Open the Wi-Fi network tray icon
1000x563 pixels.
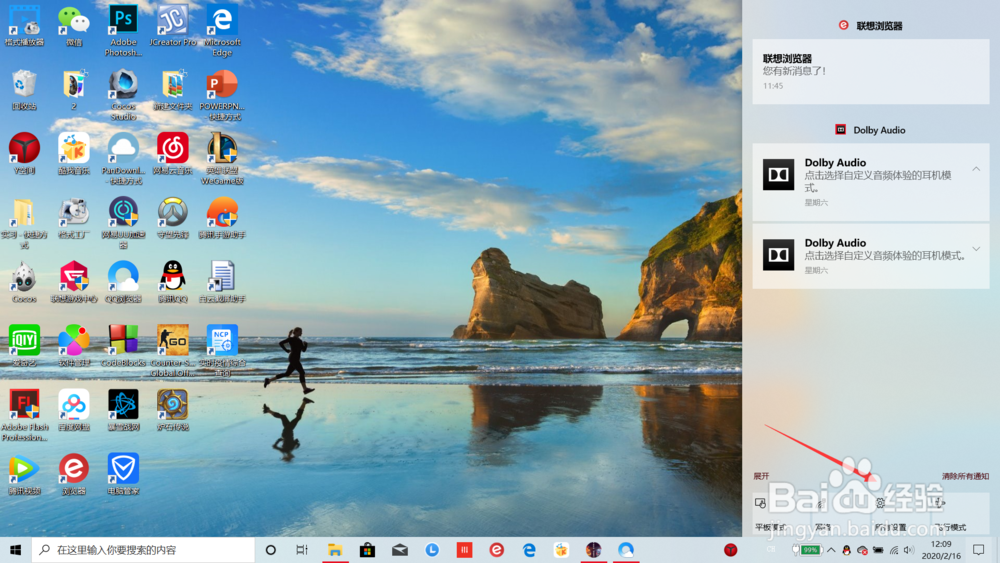pos(894,550)
